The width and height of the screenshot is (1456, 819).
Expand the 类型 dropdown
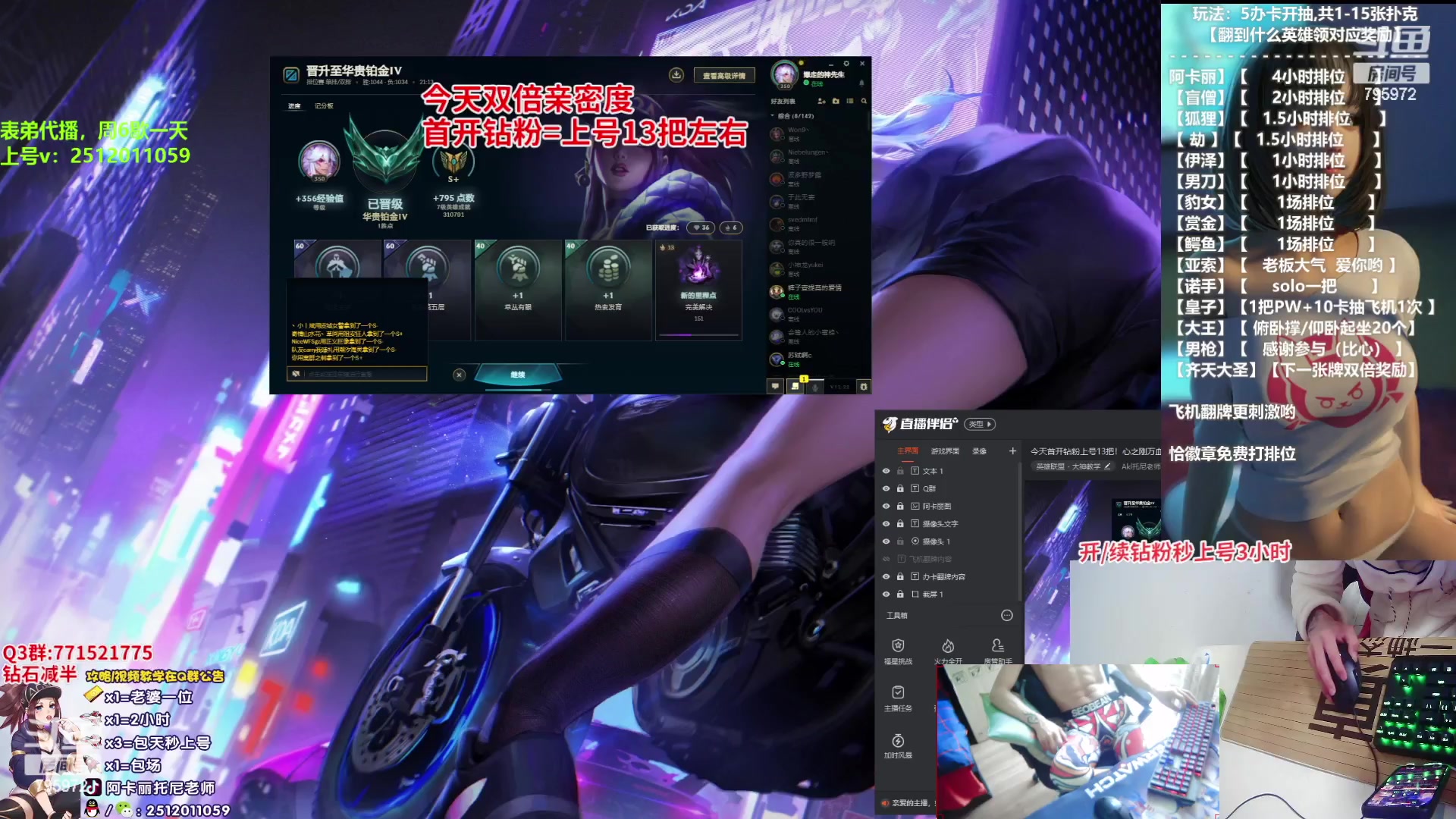[x=981, y=424]
